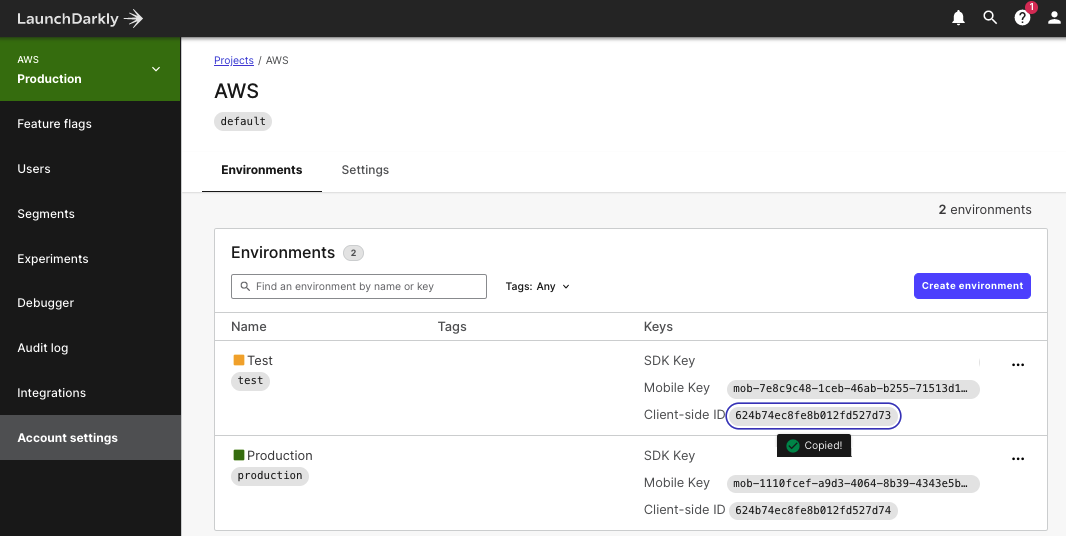The image size is (1066, 536).
Task: Open the Tags: Any filter dropdown
Action: click(537, 286)
